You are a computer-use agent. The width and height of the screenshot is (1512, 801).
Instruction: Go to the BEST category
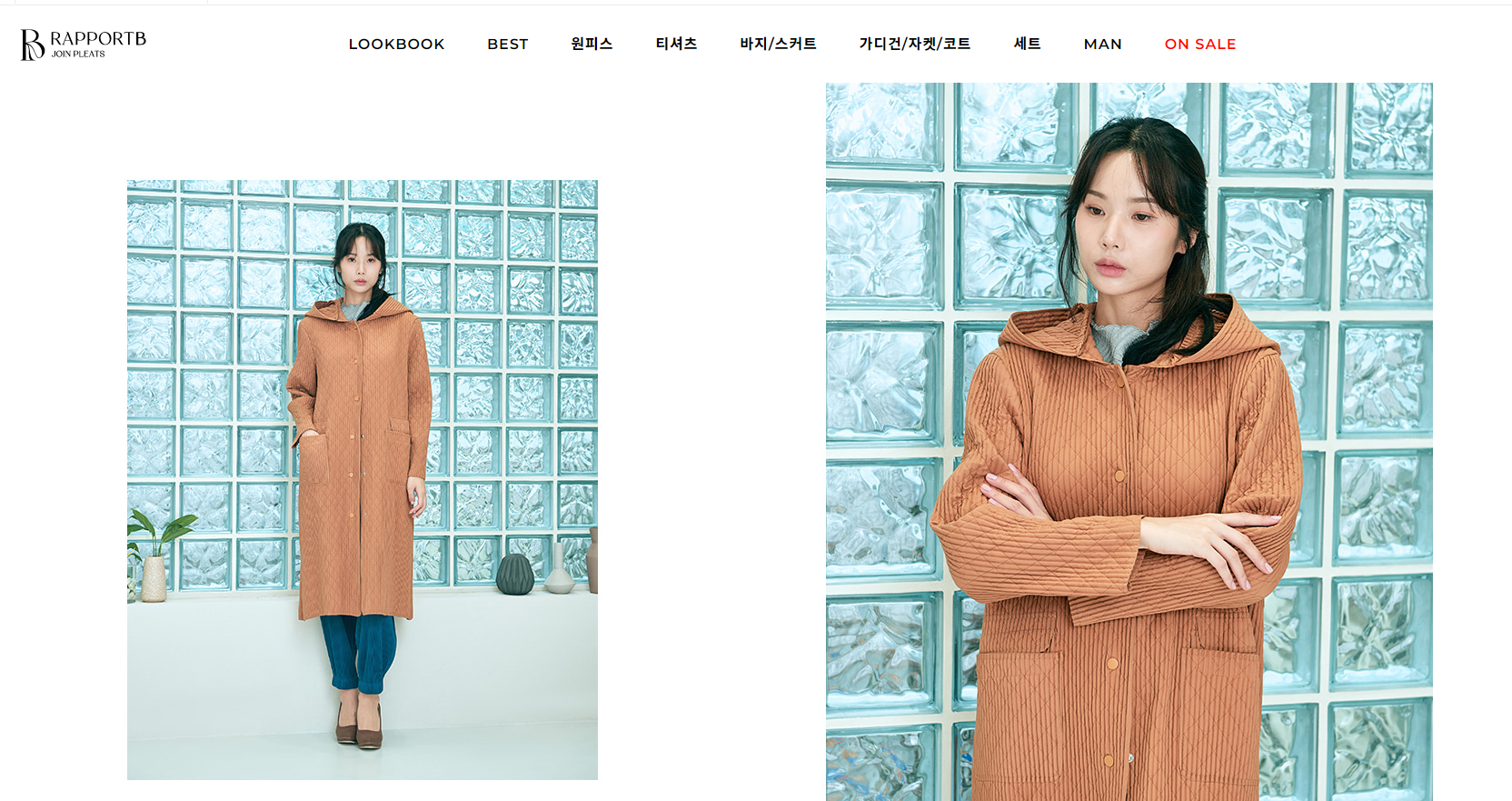(507, 44)
